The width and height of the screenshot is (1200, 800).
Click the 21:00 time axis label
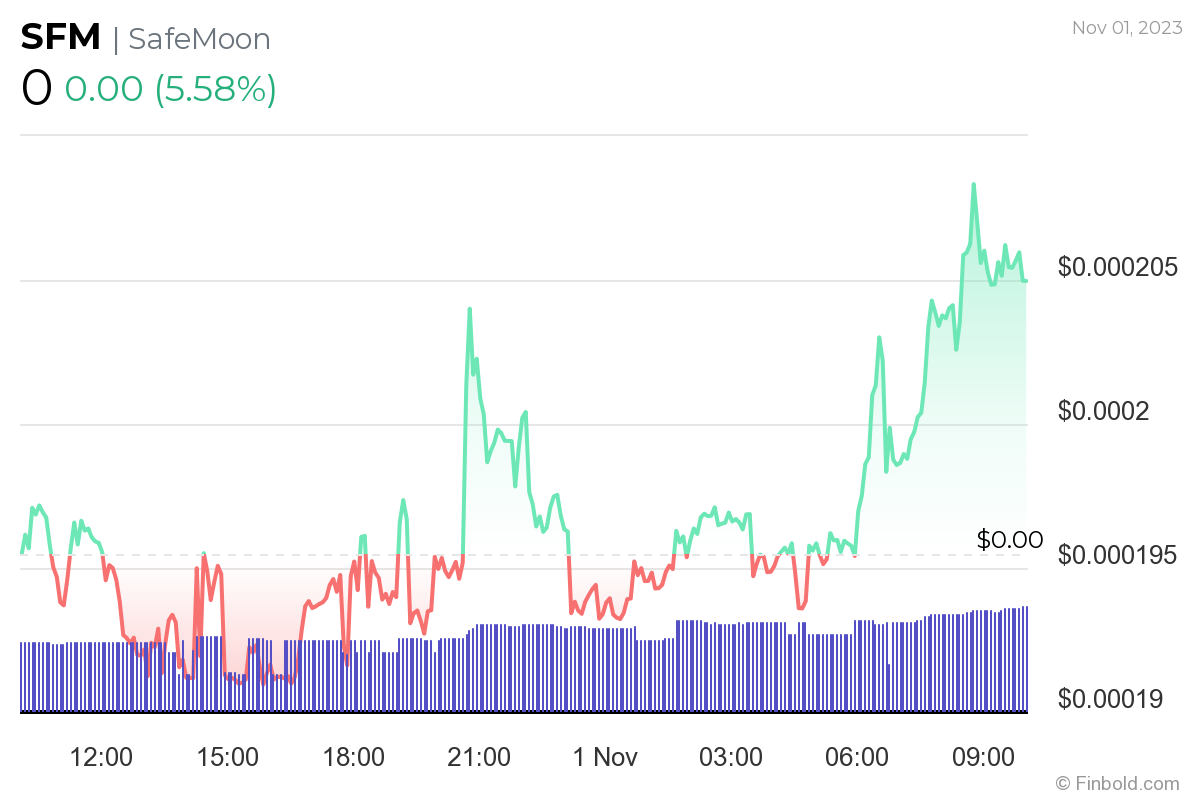coord(479,757)
